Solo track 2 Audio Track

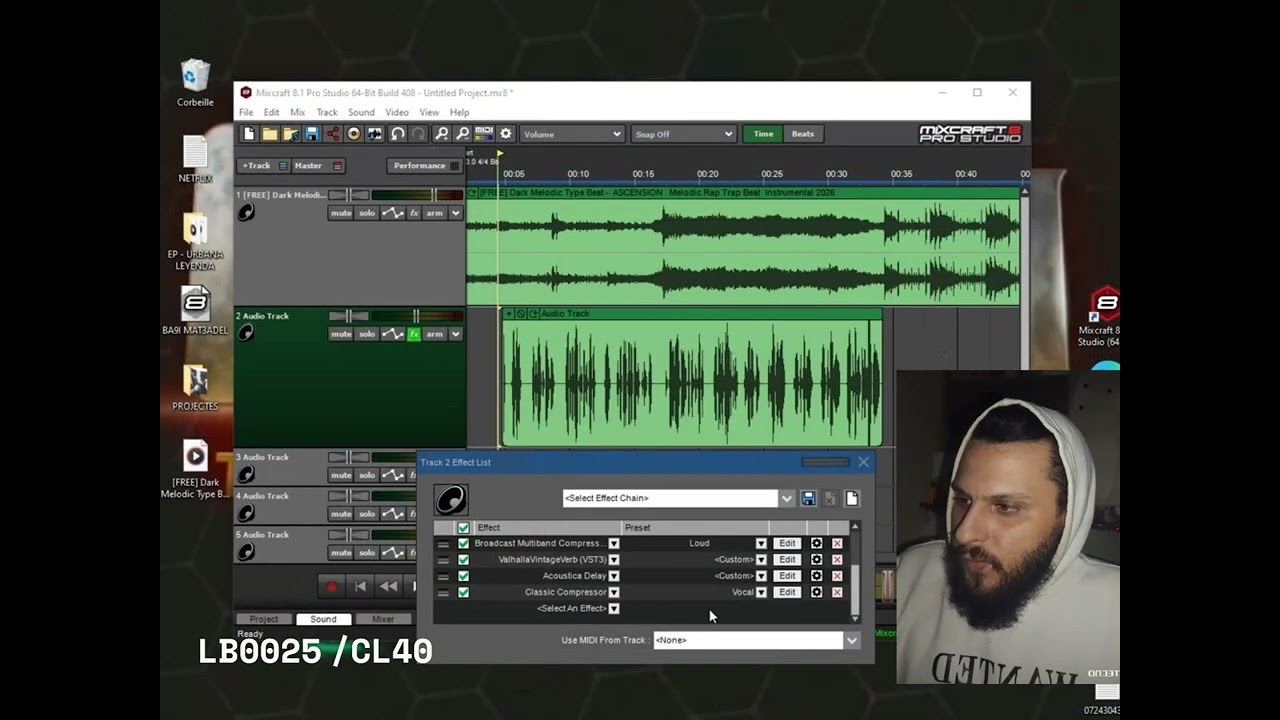point(367,334)
